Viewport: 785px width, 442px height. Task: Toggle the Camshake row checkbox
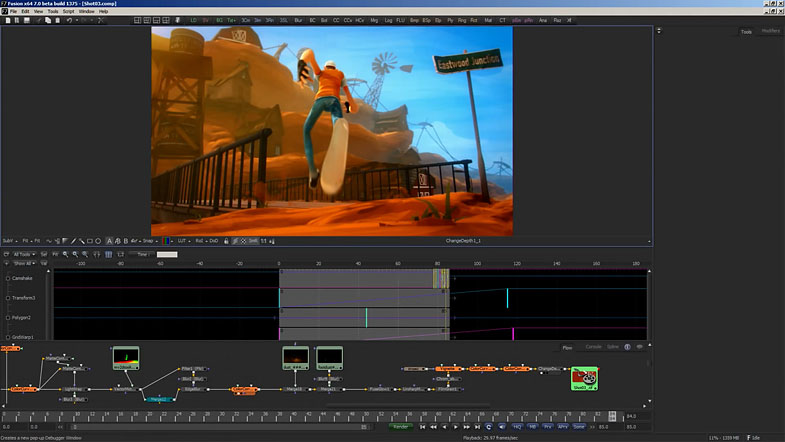click(x=8, y=279)
